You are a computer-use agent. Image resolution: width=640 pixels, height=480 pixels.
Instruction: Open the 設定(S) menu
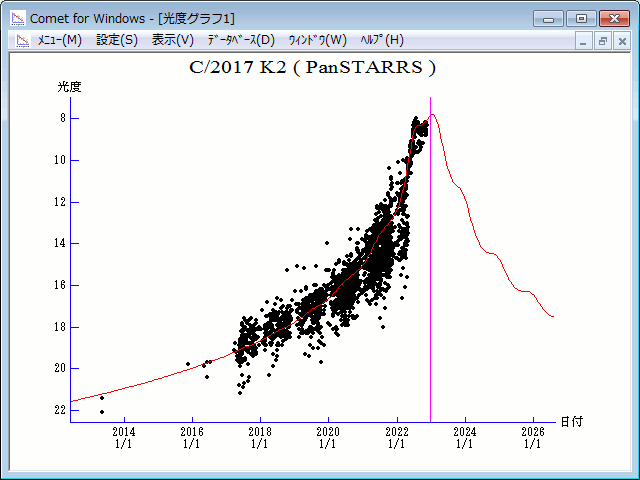117,40
